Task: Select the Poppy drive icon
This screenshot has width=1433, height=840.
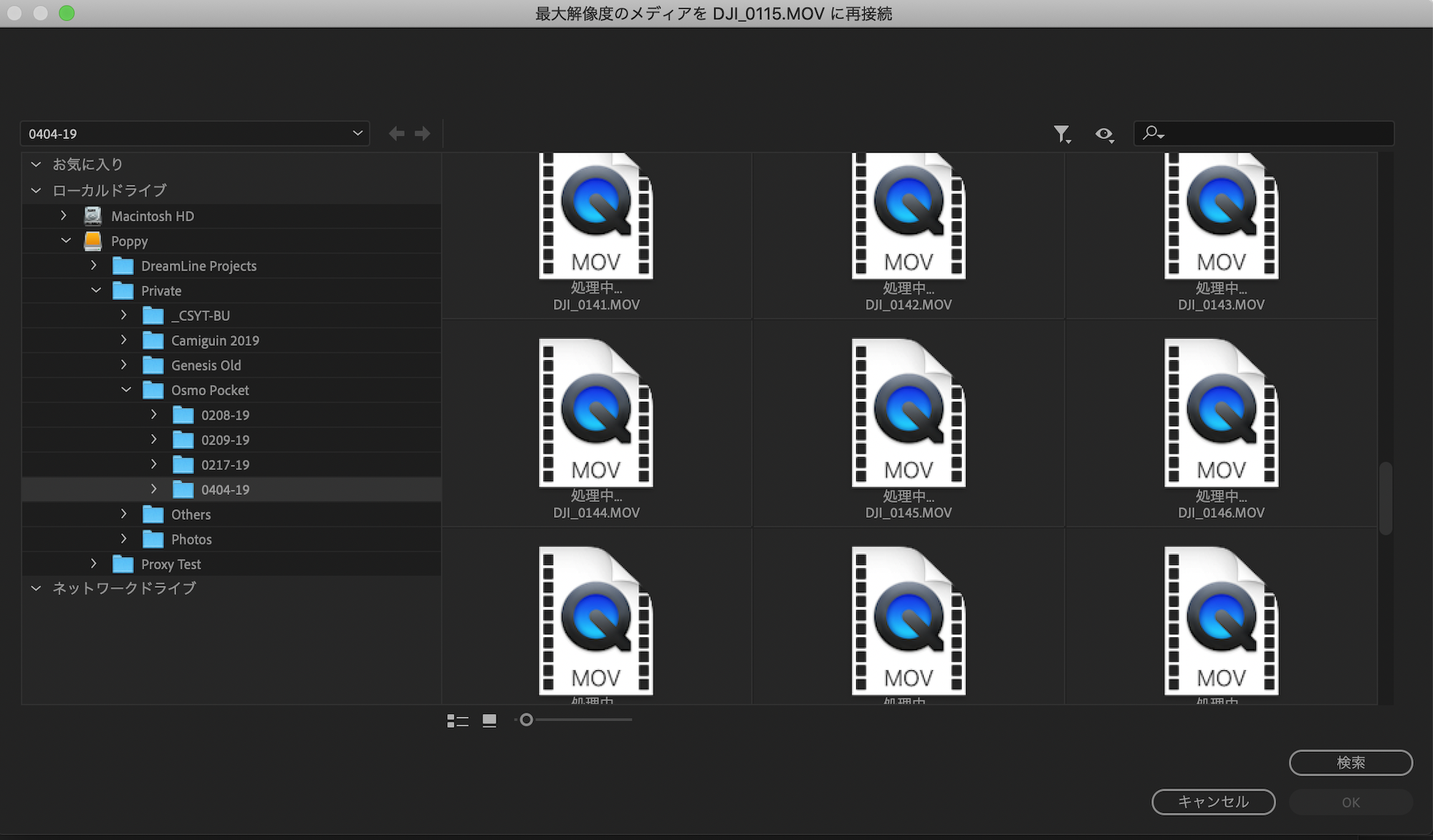Action: click(x=93, y=241)
